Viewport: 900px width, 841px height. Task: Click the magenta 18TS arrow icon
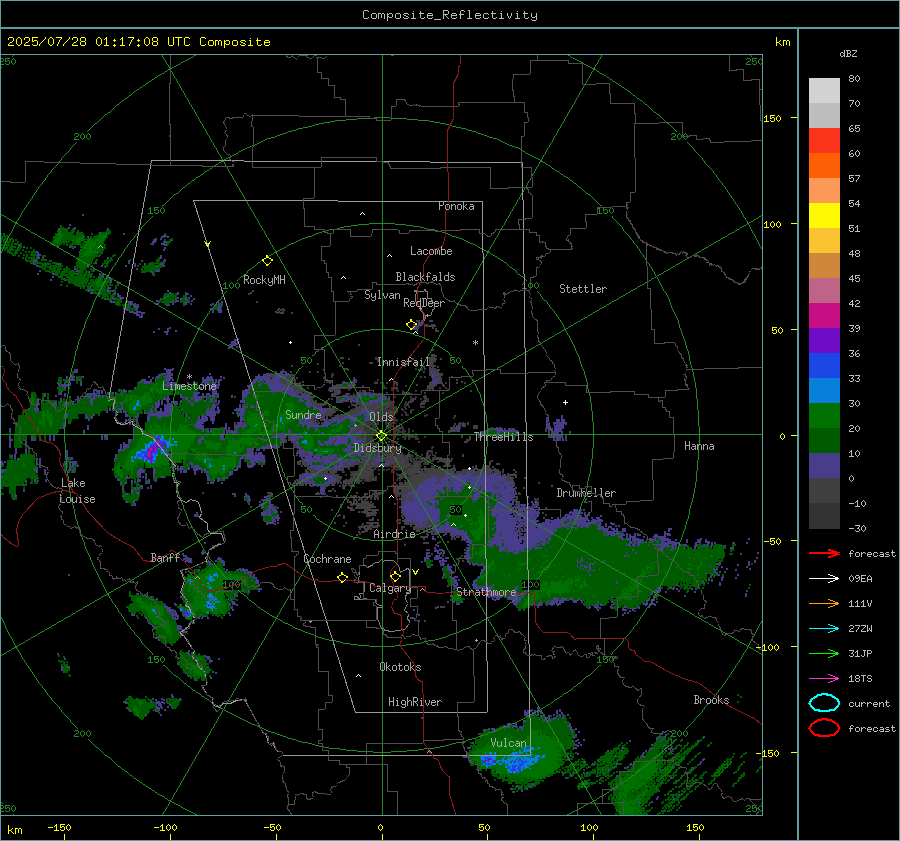pos(824,679)
